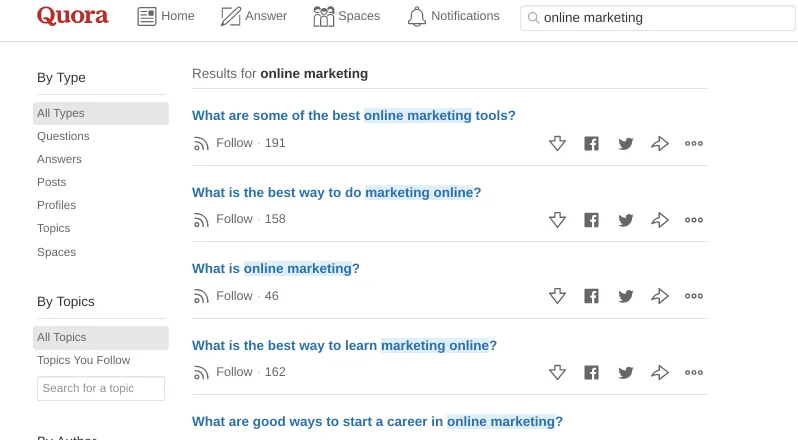Click the Quora logo
The height and width of the screenshot is (440, 798).
pos(72,17)
